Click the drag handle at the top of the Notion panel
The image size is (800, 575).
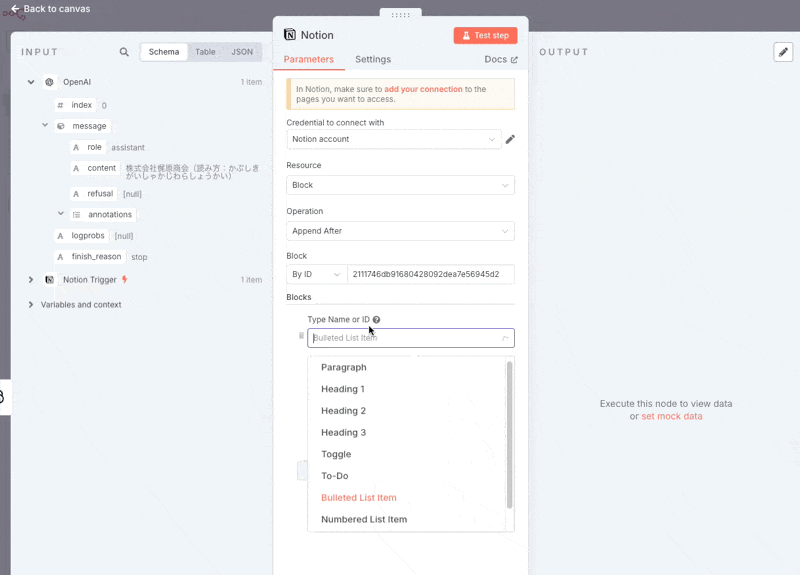click(401, 15)
